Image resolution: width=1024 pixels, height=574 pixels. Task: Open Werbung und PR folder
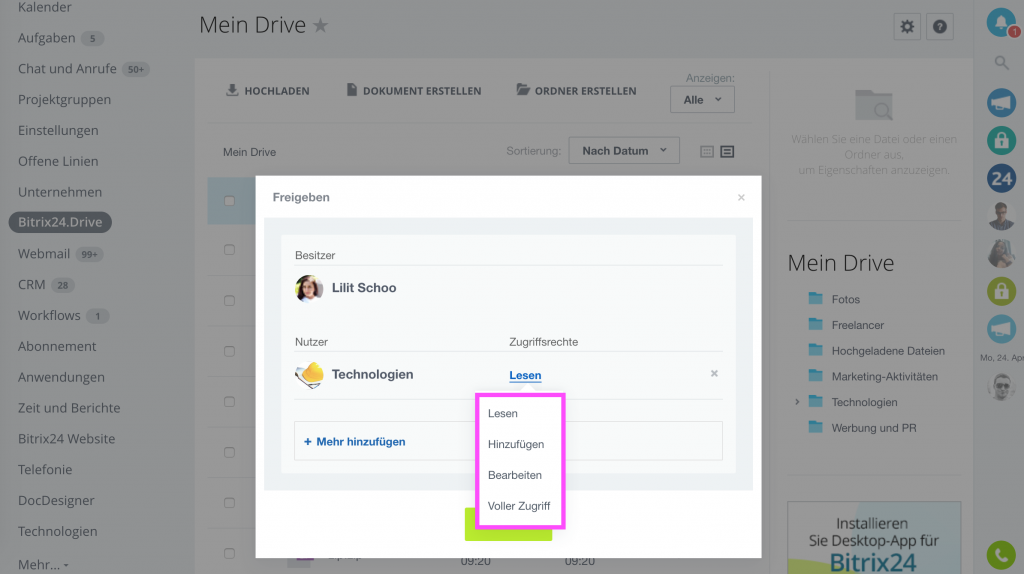[874, 428]
